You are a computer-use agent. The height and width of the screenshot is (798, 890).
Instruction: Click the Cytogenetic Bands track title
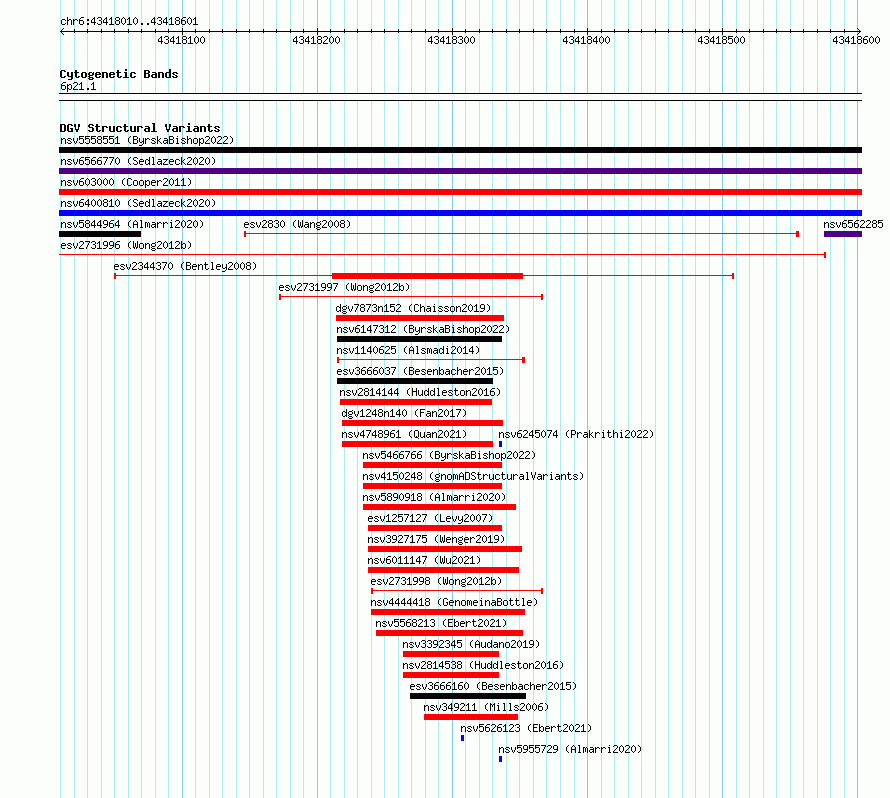pos(119,74)
